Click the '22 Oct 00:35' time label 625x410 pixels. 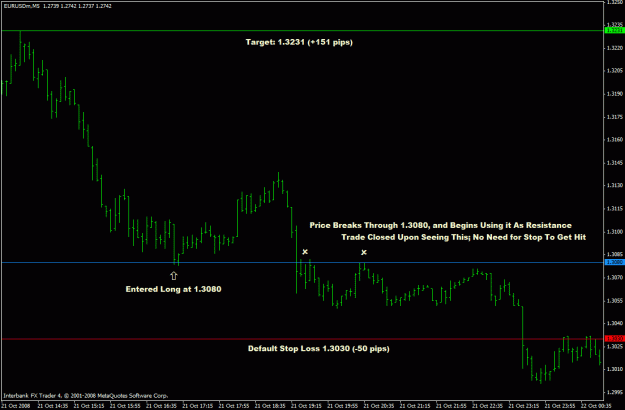click(x=597, y=406)
